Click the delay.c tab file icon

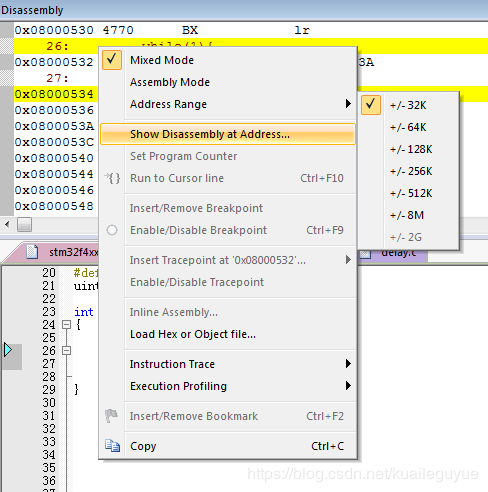point(365,254)
